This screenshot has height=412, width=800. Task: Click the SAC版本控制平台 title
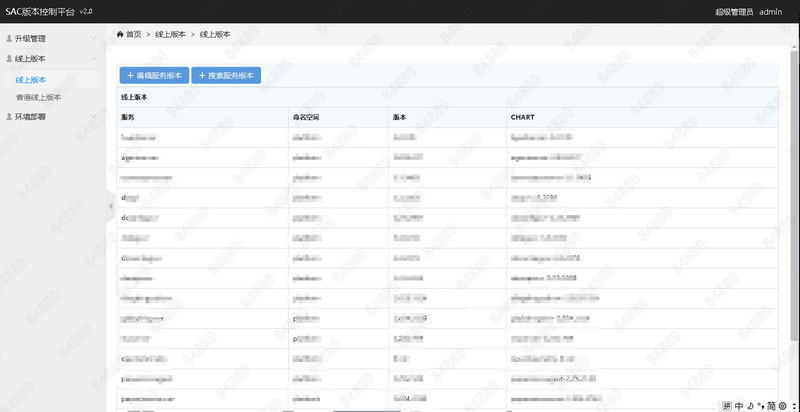click(x=40, y=12)
